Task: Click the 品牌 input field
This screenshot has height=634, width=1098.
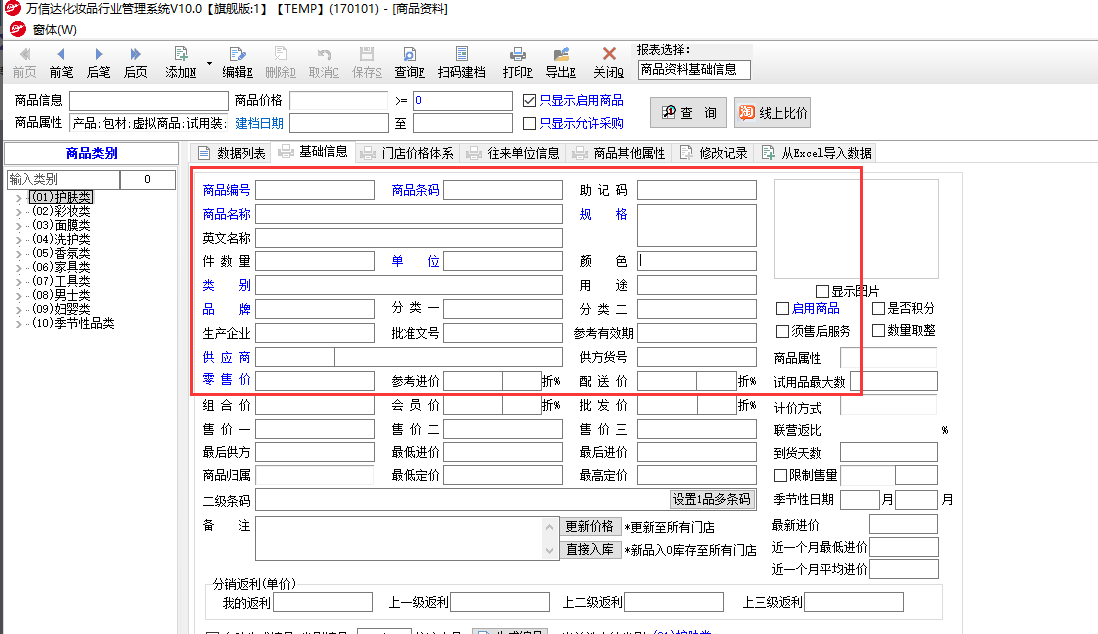Action: pyautogui.click(x=315, y=309)
